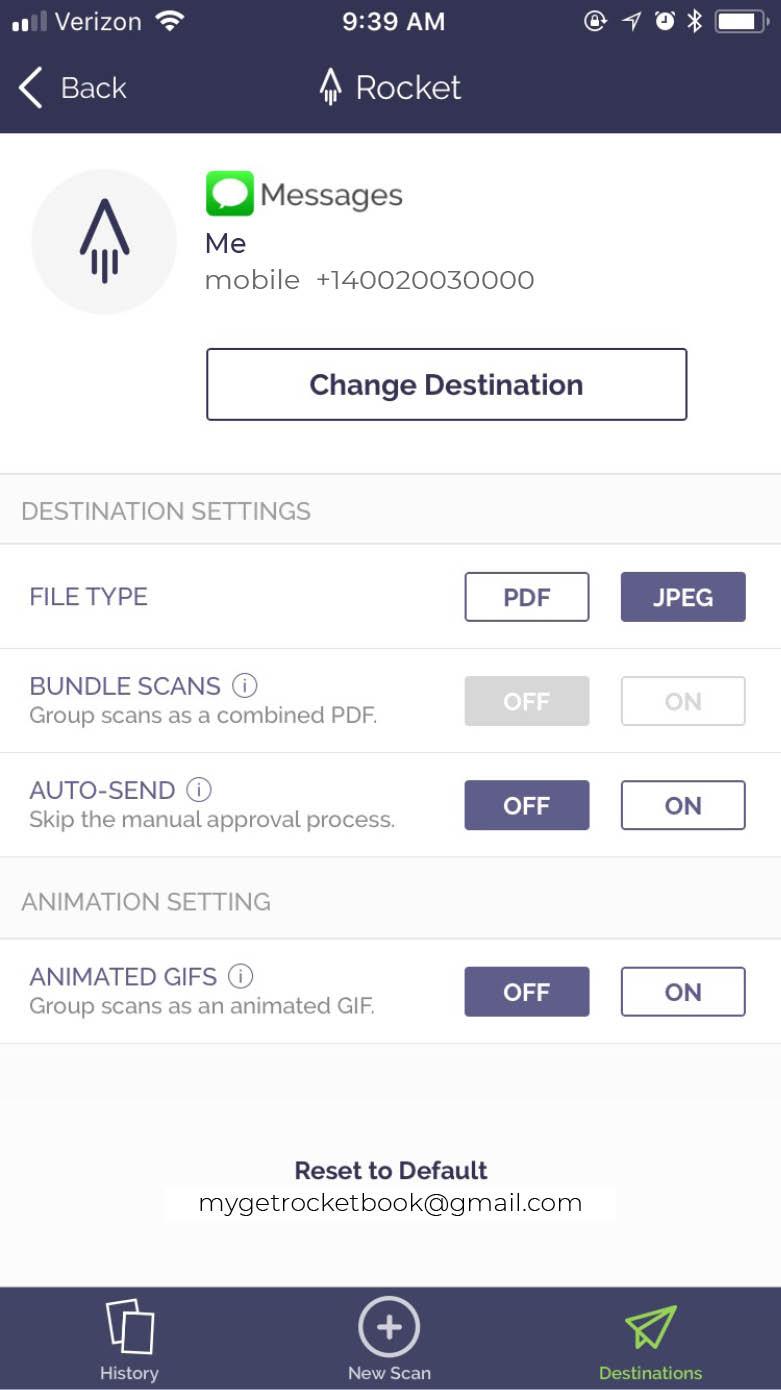Open info icon next to Auto-Send
Viewport: 781px width, 1390px height.
pyautogui.click(x=199, y=790)
